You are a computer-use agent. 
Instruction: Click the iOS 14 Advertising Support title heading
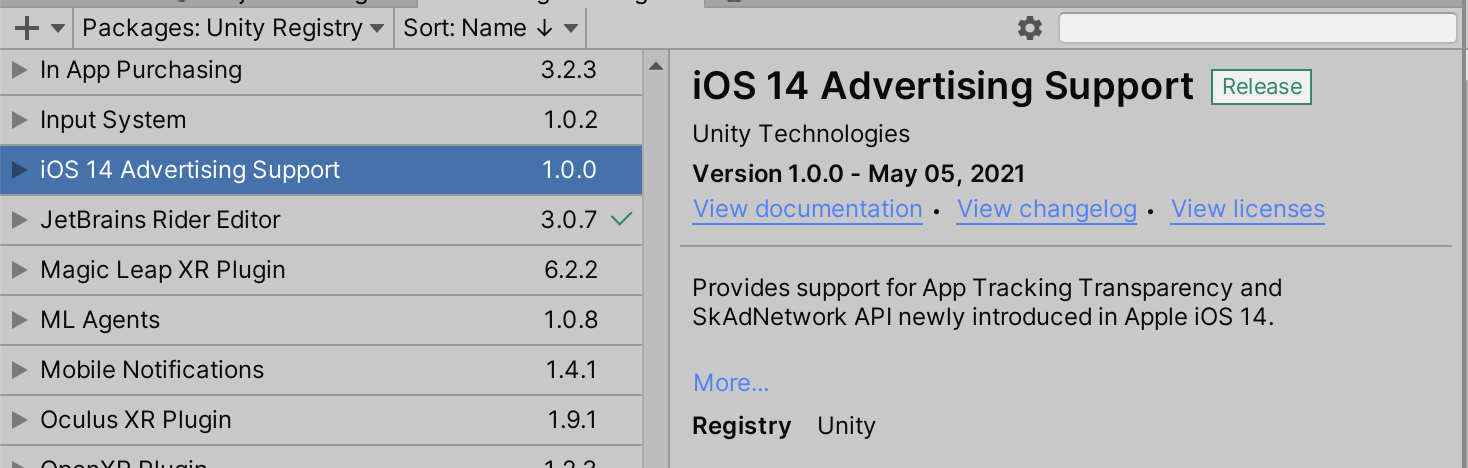(x=943, y=87)
